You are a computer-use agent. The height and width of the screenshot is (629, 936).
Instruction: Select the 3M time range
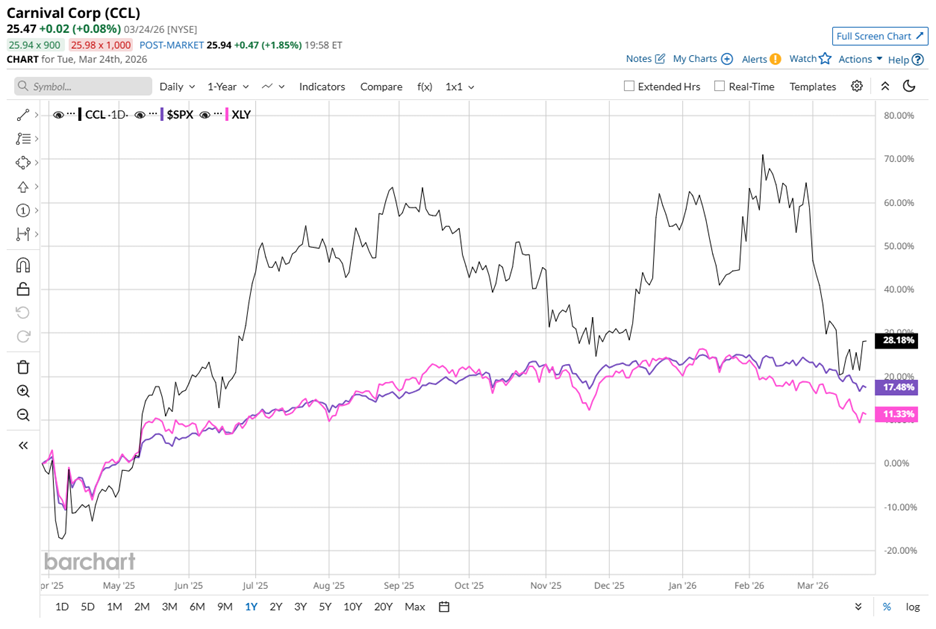[170, 607]
